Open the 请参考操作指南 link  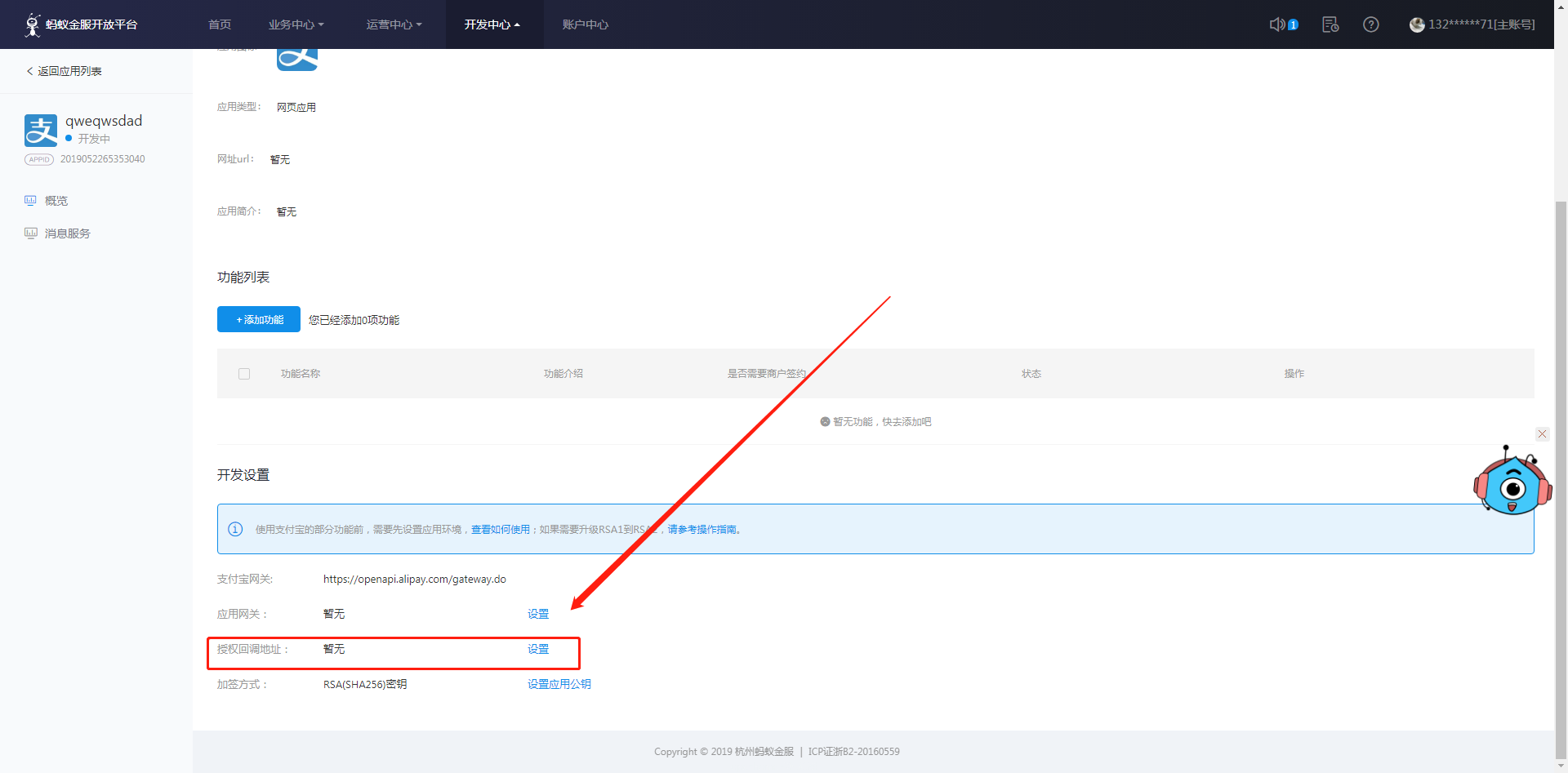702,530
